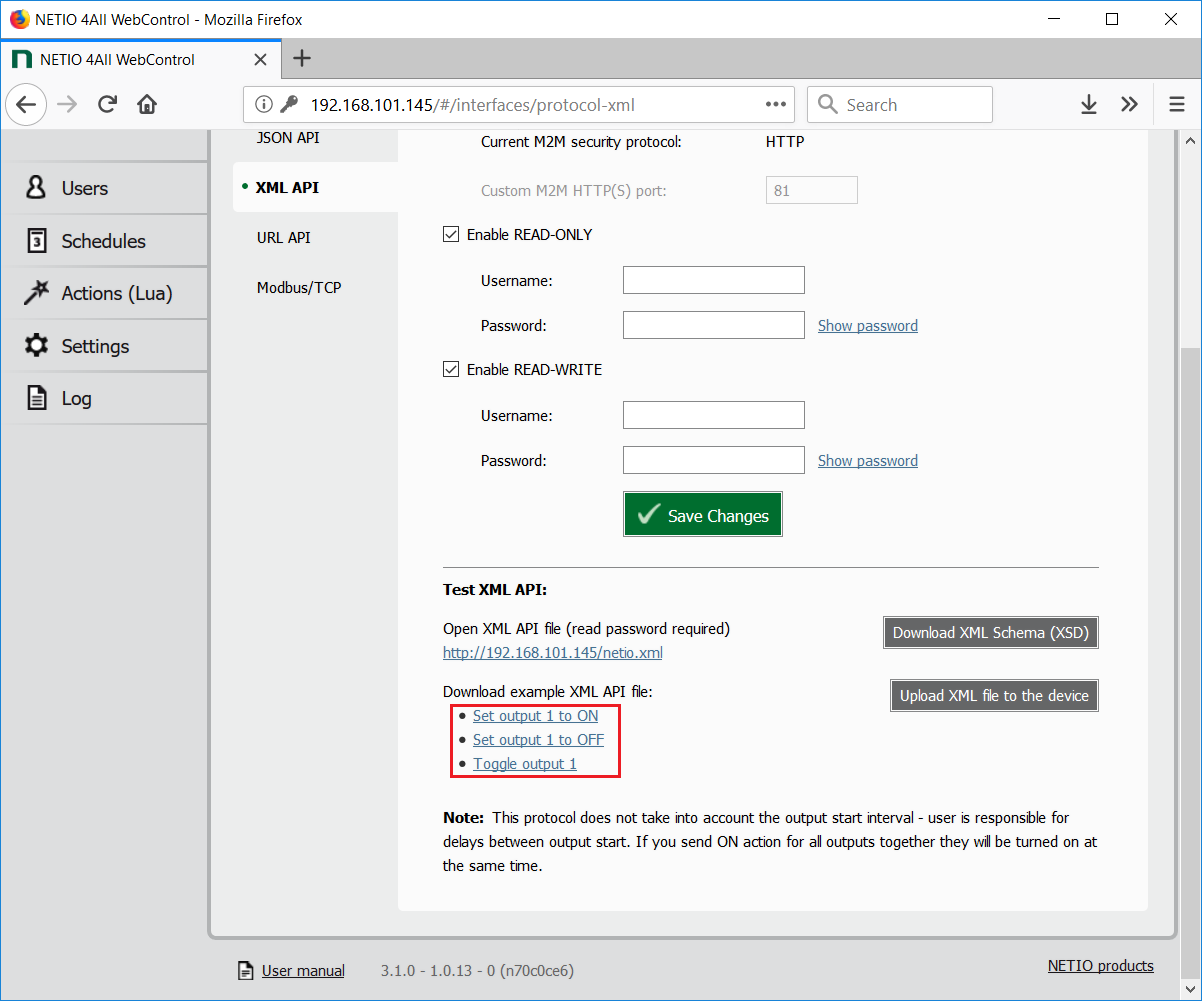Focus the READ-ONLY Password field
This screenshot has height=1001, width=1202.
click(714, 325)
